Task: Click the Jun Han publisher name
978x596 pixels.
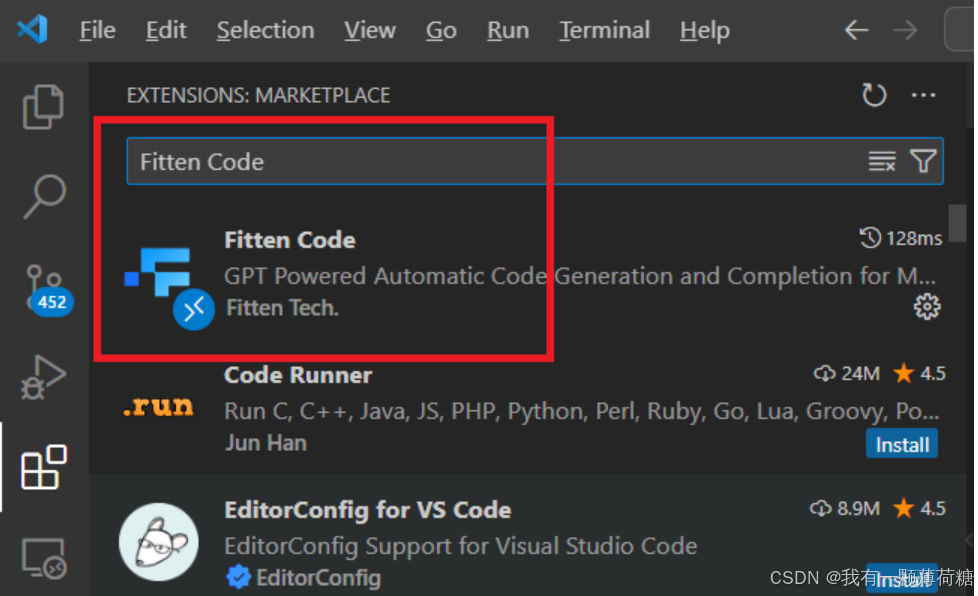Action: [x=266, y=443]
